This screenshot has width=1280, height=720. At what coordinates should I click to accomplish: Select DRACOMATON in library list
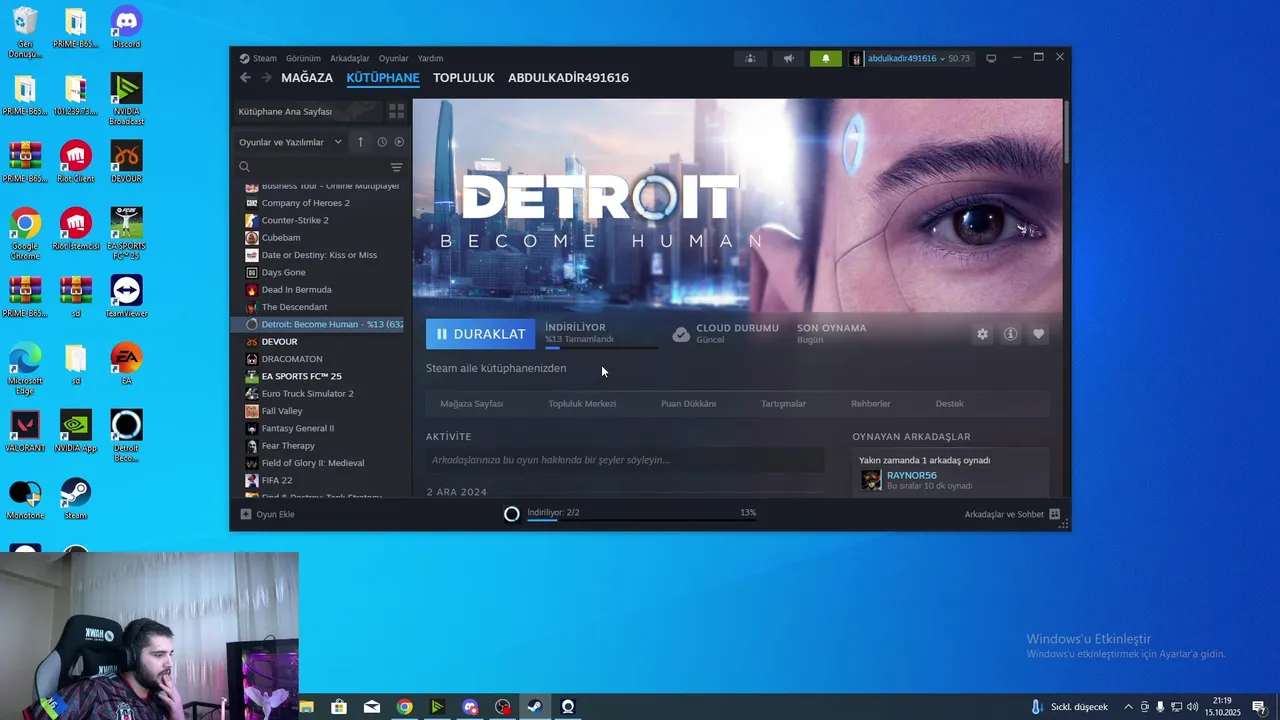point(320,359)
